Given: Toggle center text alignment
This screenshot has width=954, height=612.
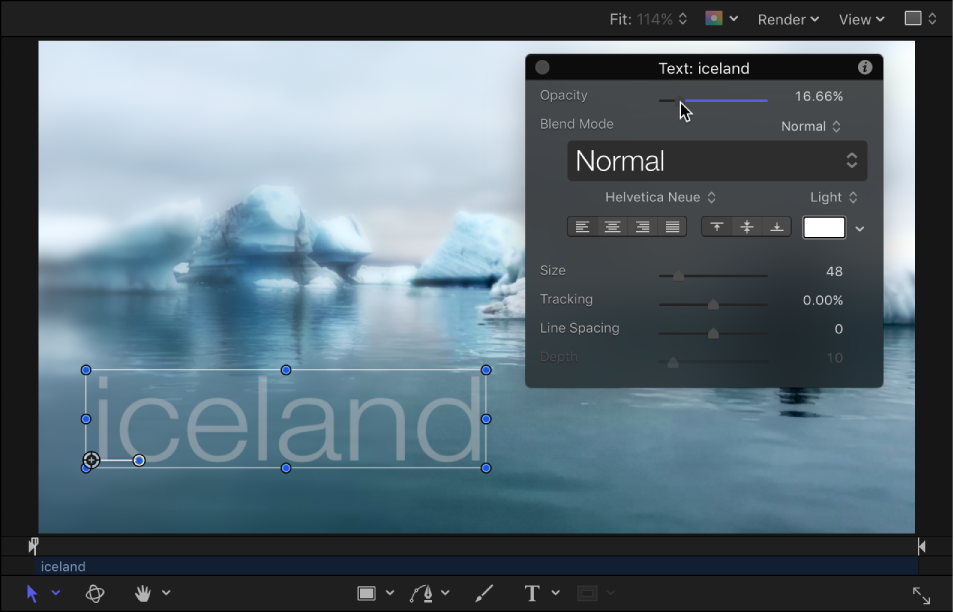Looking at the screenshot, I should coord(612,227).
